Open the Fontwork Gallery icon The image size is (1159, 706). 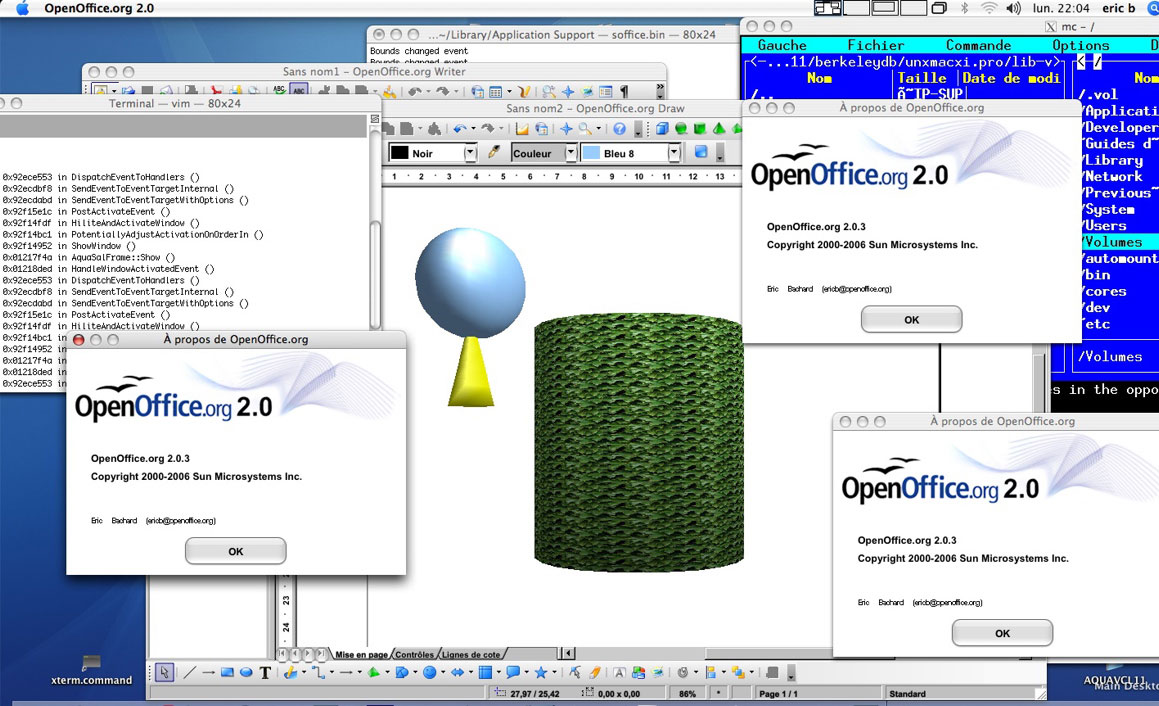[619, 672]
